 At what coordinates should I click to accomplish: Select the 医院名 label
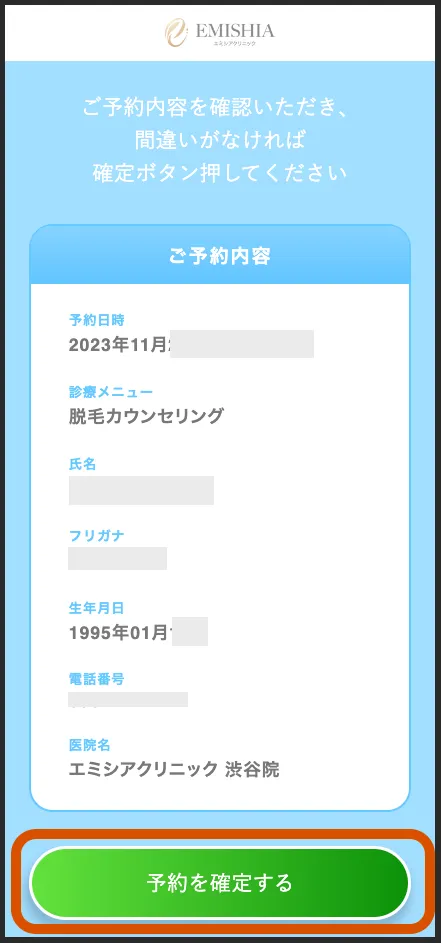click(90, 746)
